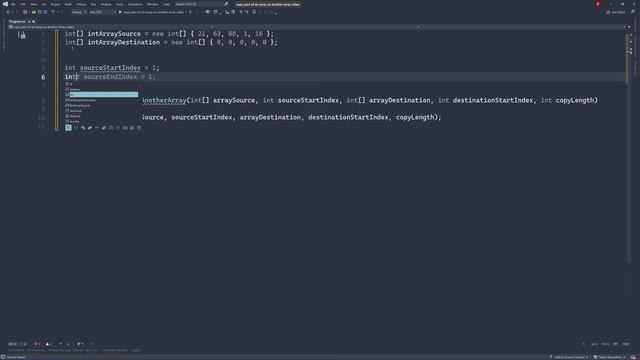Click the Visual Studio logo icon

pyautogui.click(x=5, y=4)
